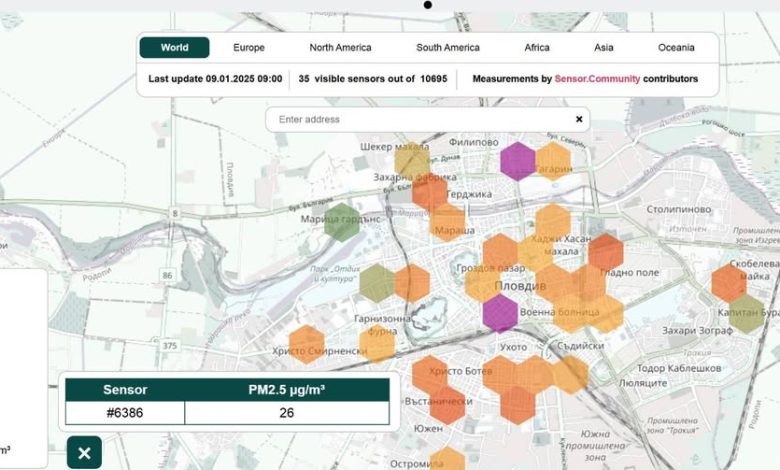Click the green hexagon at Марица гардънс
Screen dimensions: 780x470
point(342,222)
